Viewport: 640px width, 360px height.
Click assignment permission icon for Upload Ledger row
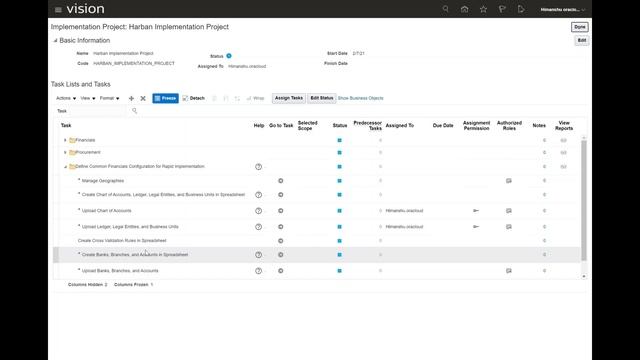[476, 227]
